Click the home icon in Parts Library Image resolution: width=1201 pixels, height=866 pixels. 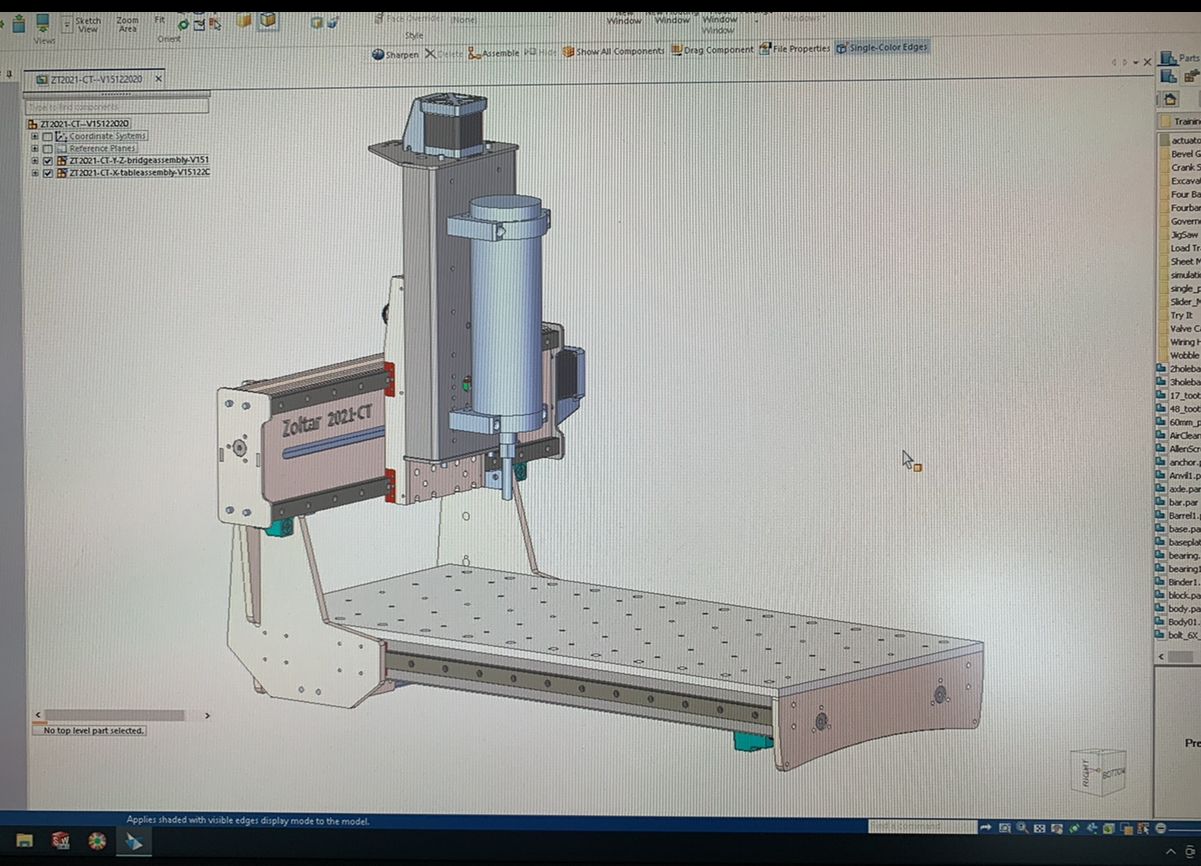(1171, 99)
